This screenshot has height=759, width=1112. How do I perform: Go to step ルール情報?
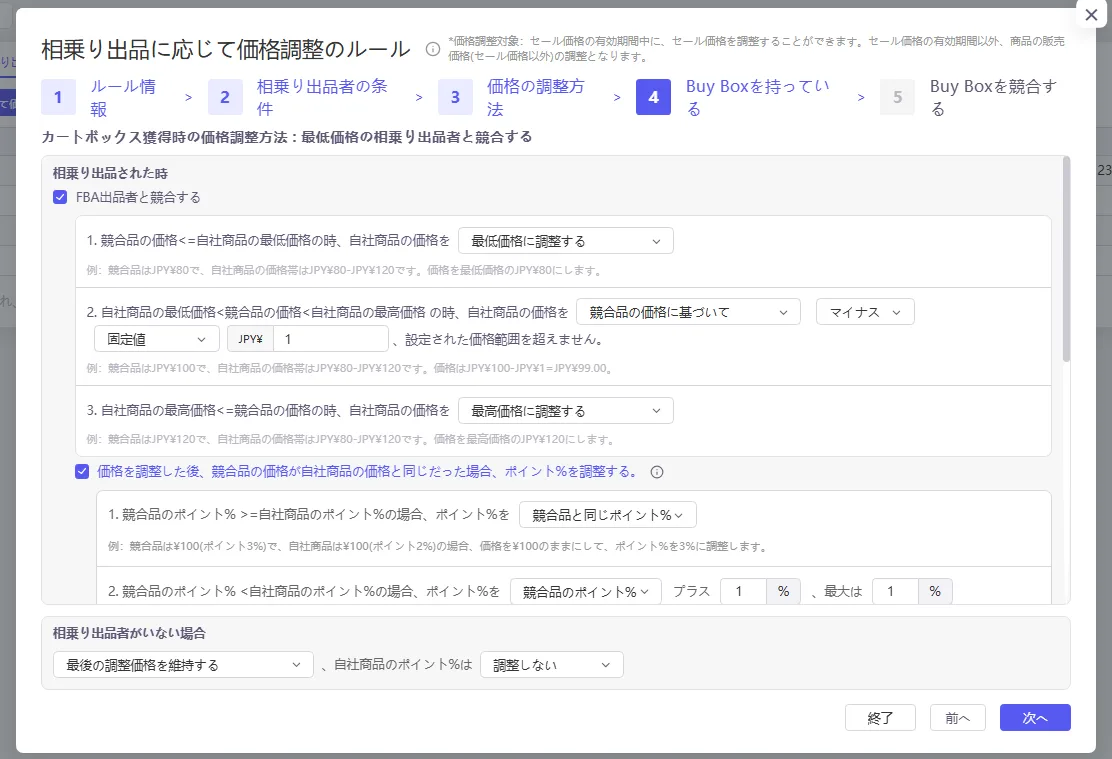[123, 97]
